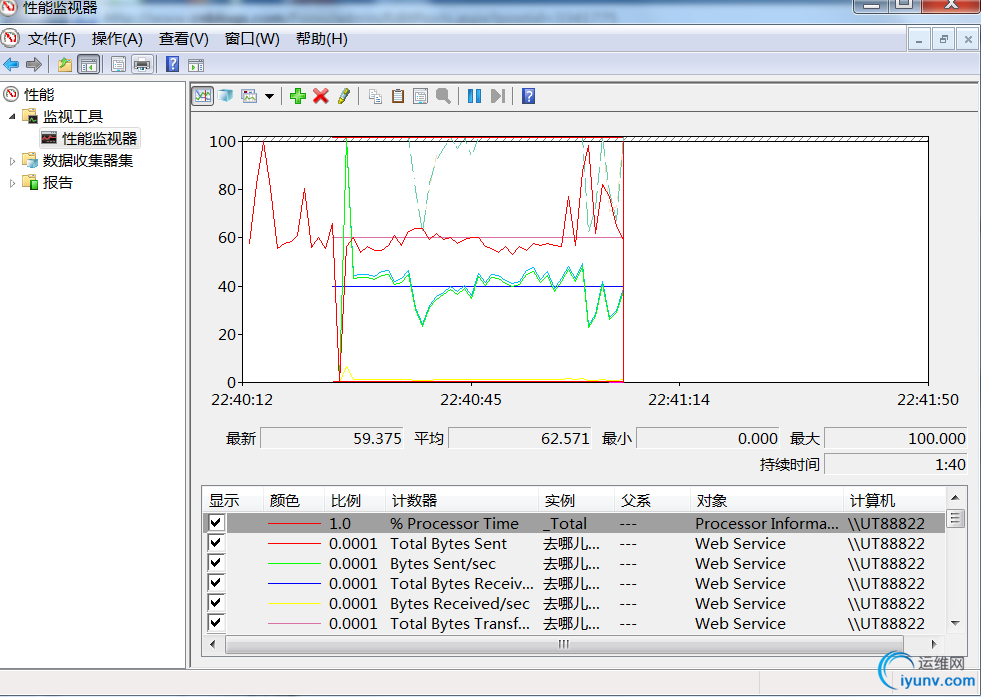The image size is (981, 697).
Task: Uncheck the Total Bytes Sent counter checkbox
Action: (216, 542)
